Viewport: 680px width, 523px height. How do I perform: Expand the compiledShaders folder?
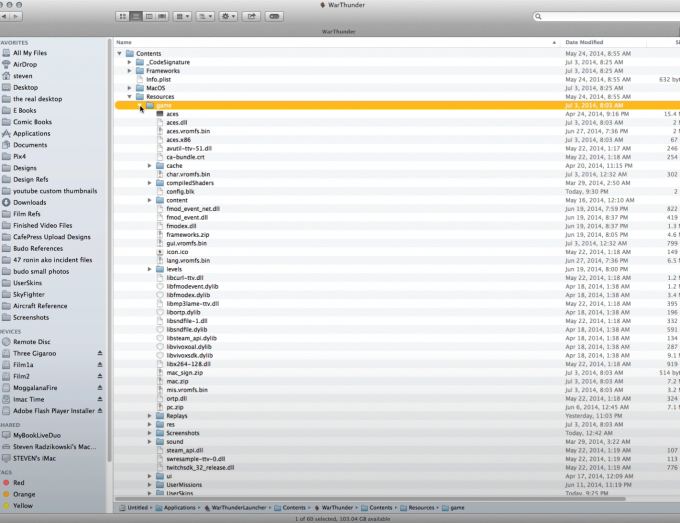[x=150, y=183]
